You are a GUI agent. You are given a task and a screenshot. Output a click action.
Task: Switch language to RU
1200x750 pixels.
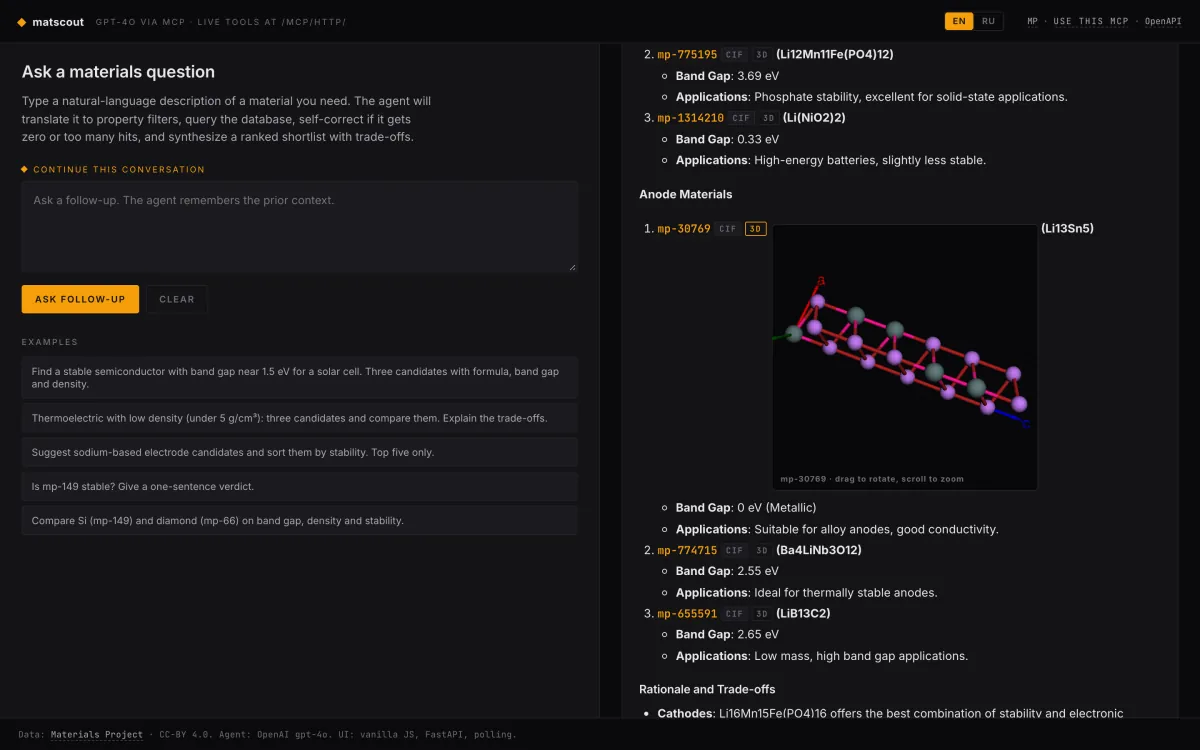(x=988, y=21)
